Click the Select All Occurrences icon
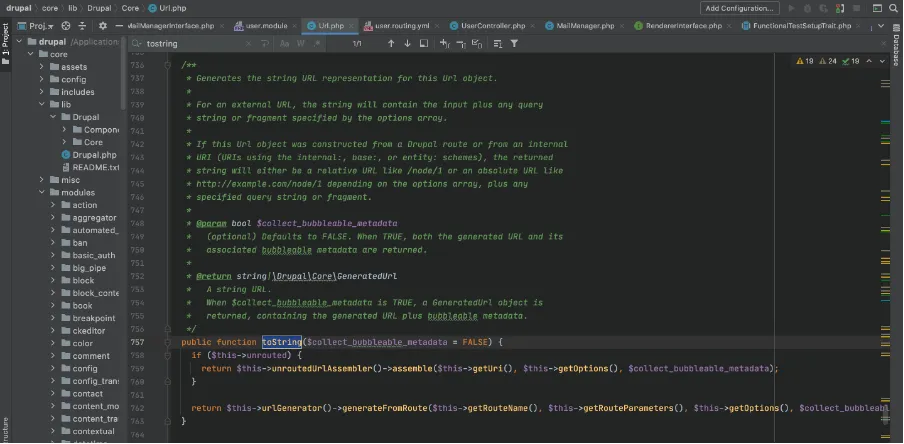The image size is (904, 444). click(x=477, y=43)
